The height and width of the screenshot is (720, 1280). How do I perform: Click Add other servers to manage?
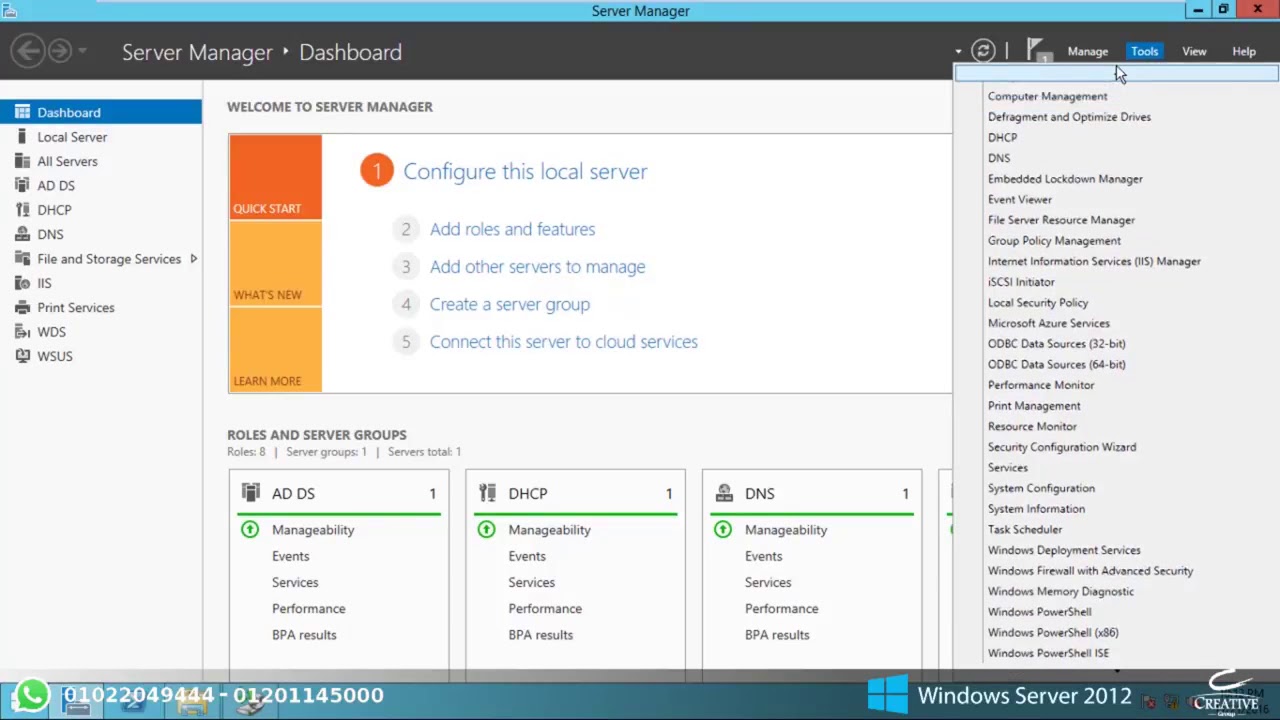[x=537, y=267]
